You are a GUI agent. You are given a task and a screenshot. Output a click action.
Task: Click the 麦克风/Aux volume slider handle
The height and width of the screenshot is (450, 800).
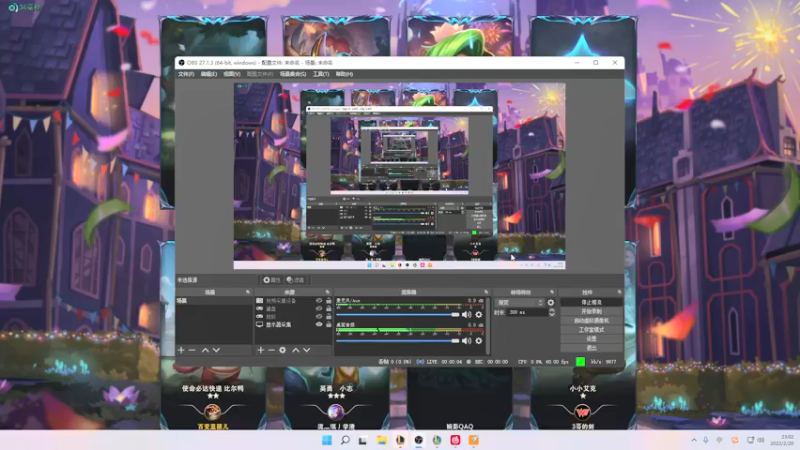pos(455,315)
